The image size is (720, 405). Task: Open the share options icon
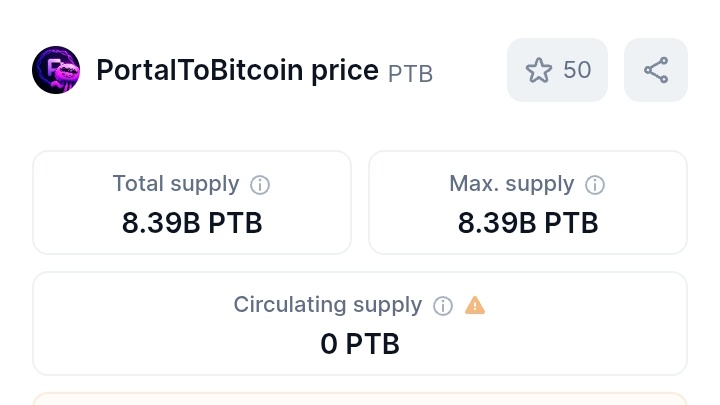pos(656,70)
